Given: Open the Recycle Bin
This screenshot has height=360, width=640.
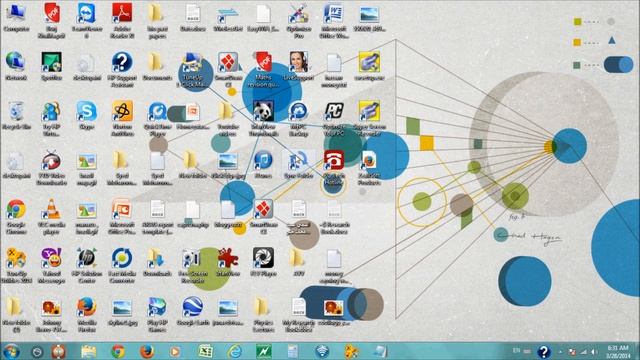Looking at the screenshot, I should 16,115.
